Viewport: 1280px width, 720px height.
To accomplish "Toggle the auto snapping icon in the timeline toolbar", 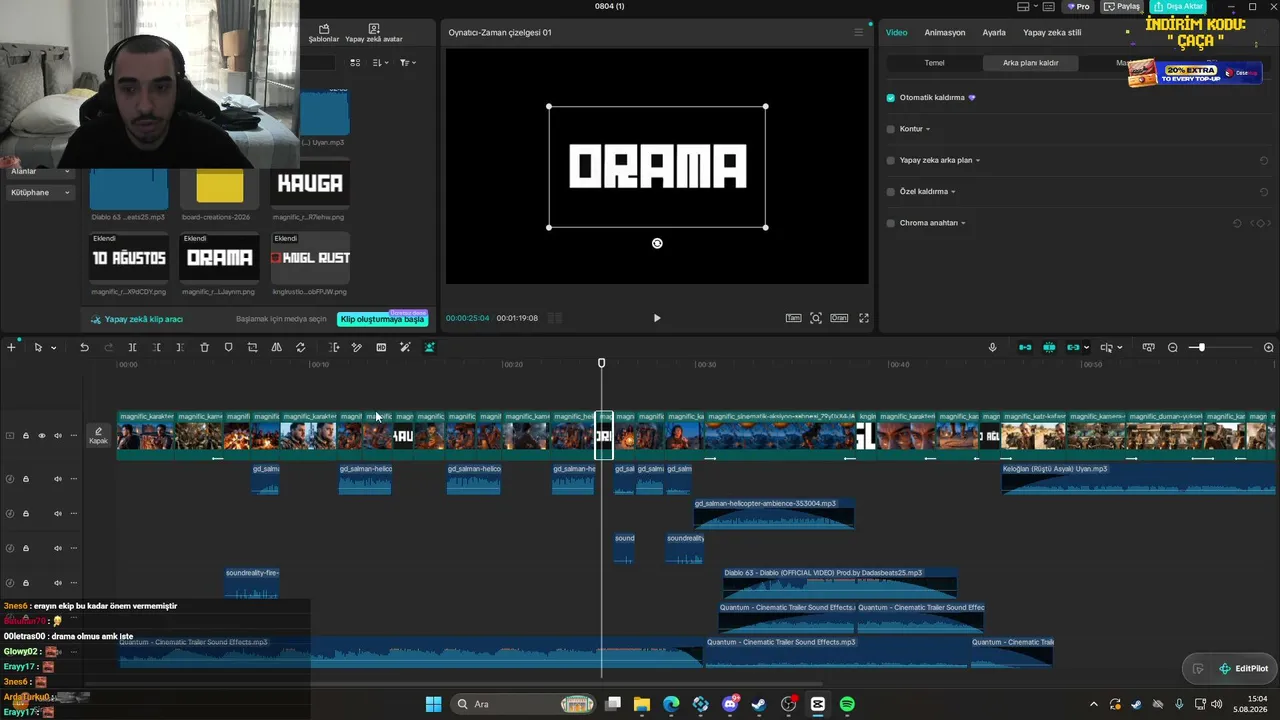I will 1049,347.
